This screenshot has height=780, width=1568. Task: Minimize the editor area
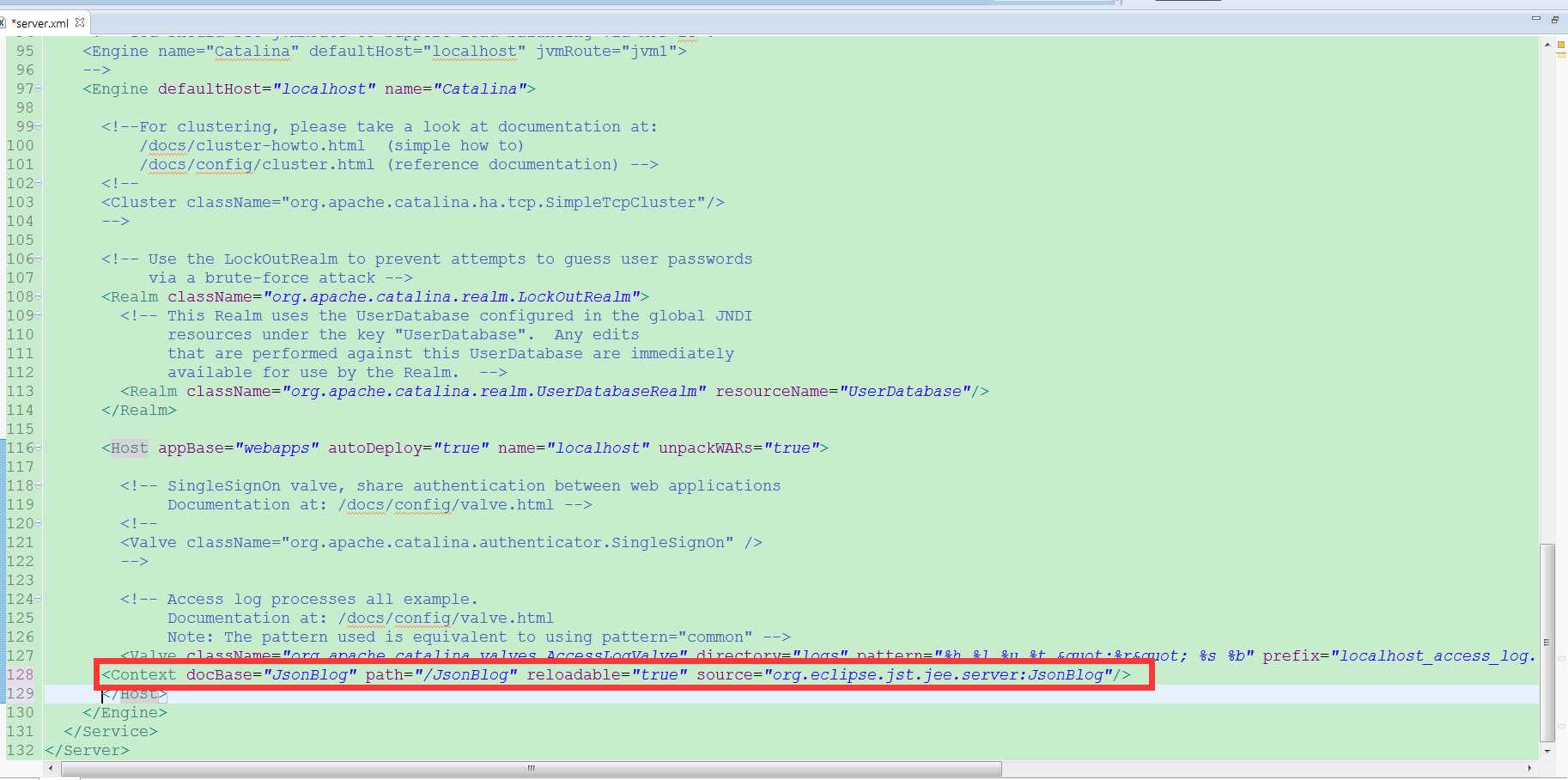[x=1536, y=18]
